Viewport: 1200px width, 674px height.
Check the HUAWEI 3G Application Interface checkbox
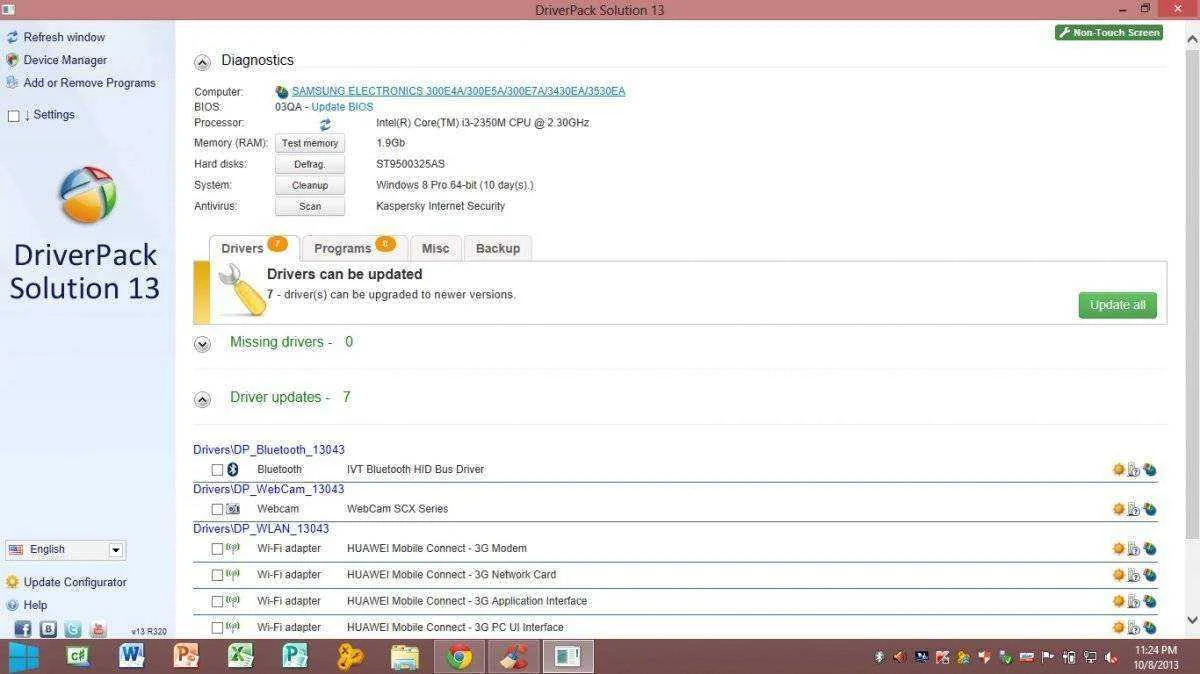[x=217, y=601]
